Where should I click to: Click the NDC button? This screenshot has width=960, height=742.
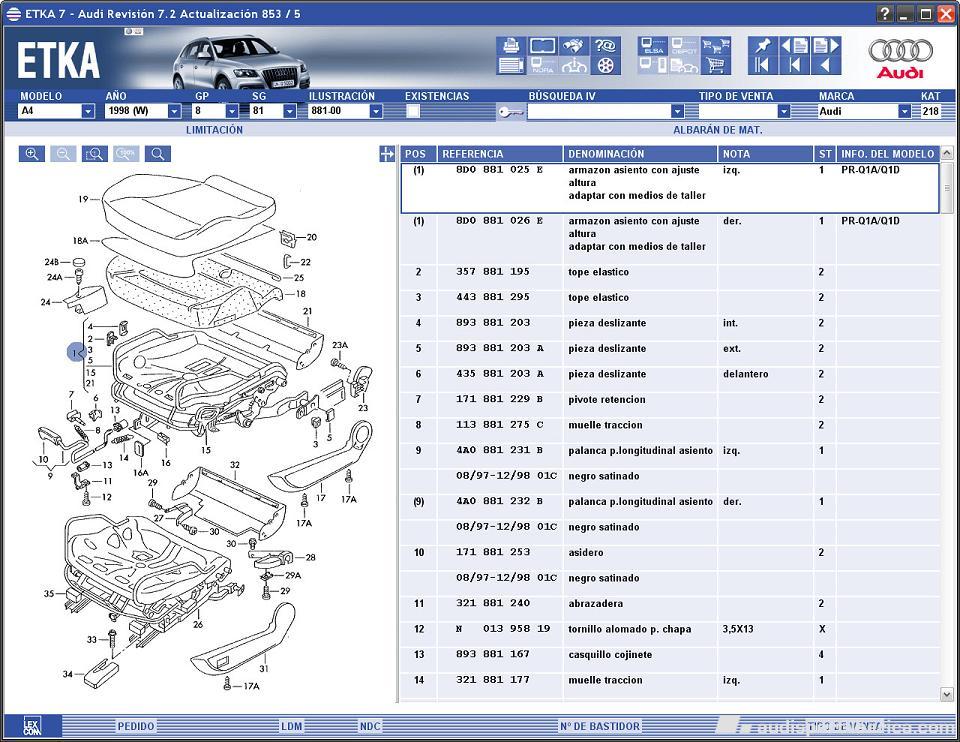(370, 726)
